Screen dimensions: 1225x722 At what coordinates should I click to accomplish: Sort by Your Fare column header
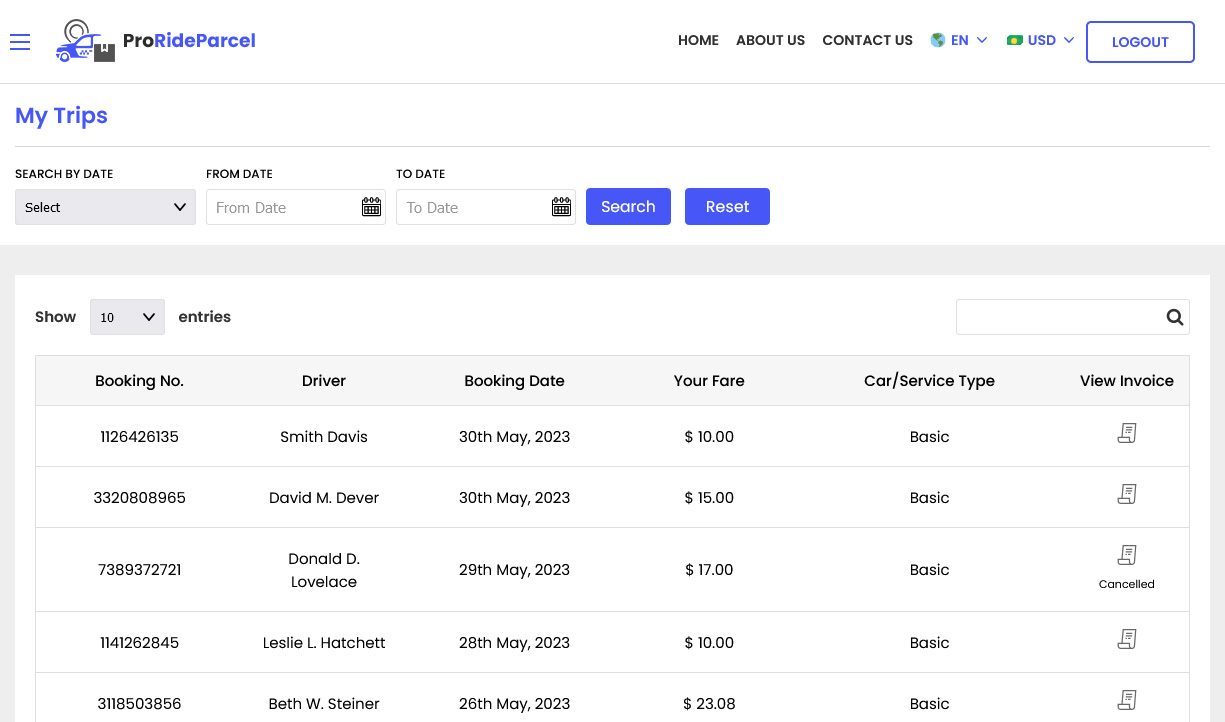coord(709,381)
